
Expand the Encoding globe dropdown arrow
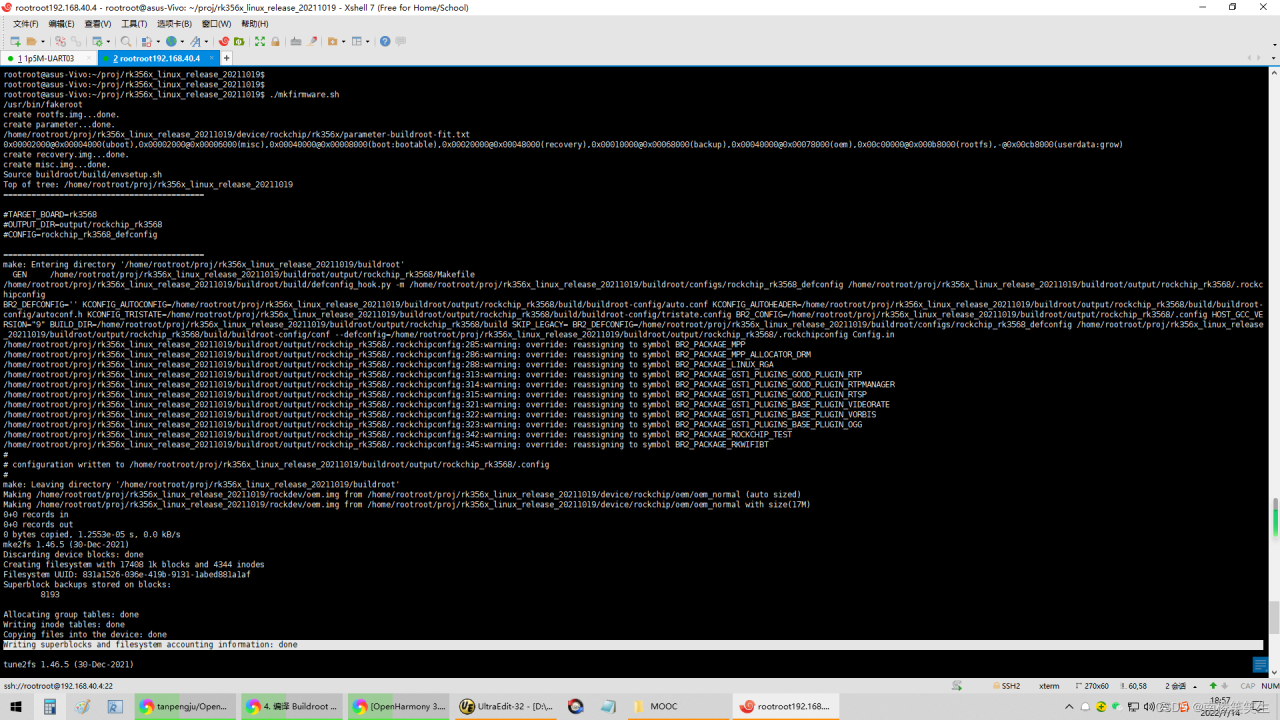click(x=182, y=42)
